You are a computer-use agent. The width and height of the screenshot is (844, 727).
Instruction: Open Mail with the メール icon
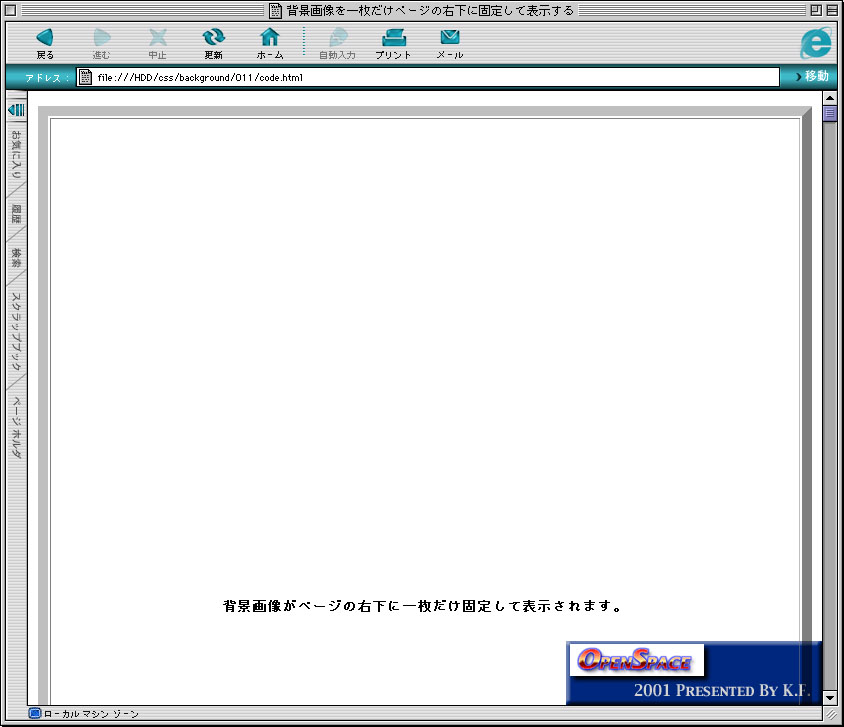click(450, 37)
